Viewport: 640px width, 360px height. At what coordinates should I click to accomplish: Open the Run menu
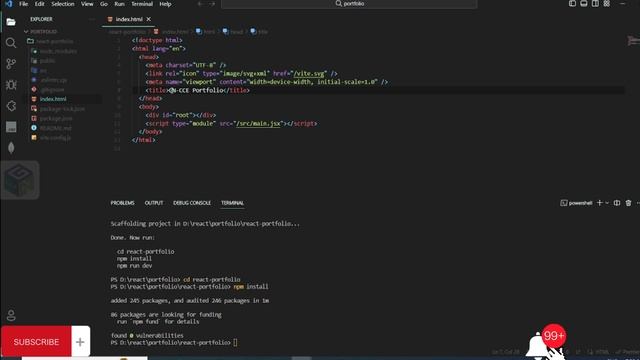(x=119, y=4)
